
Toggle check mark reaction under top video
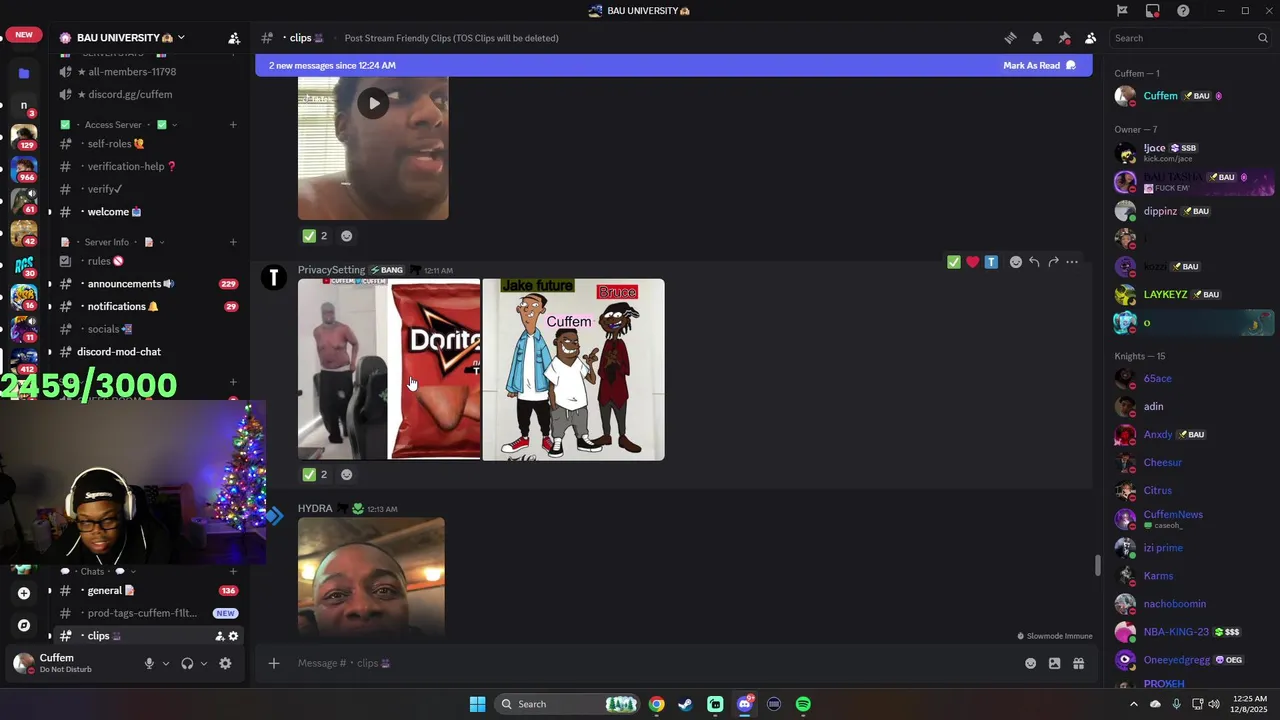pos(316,236)
